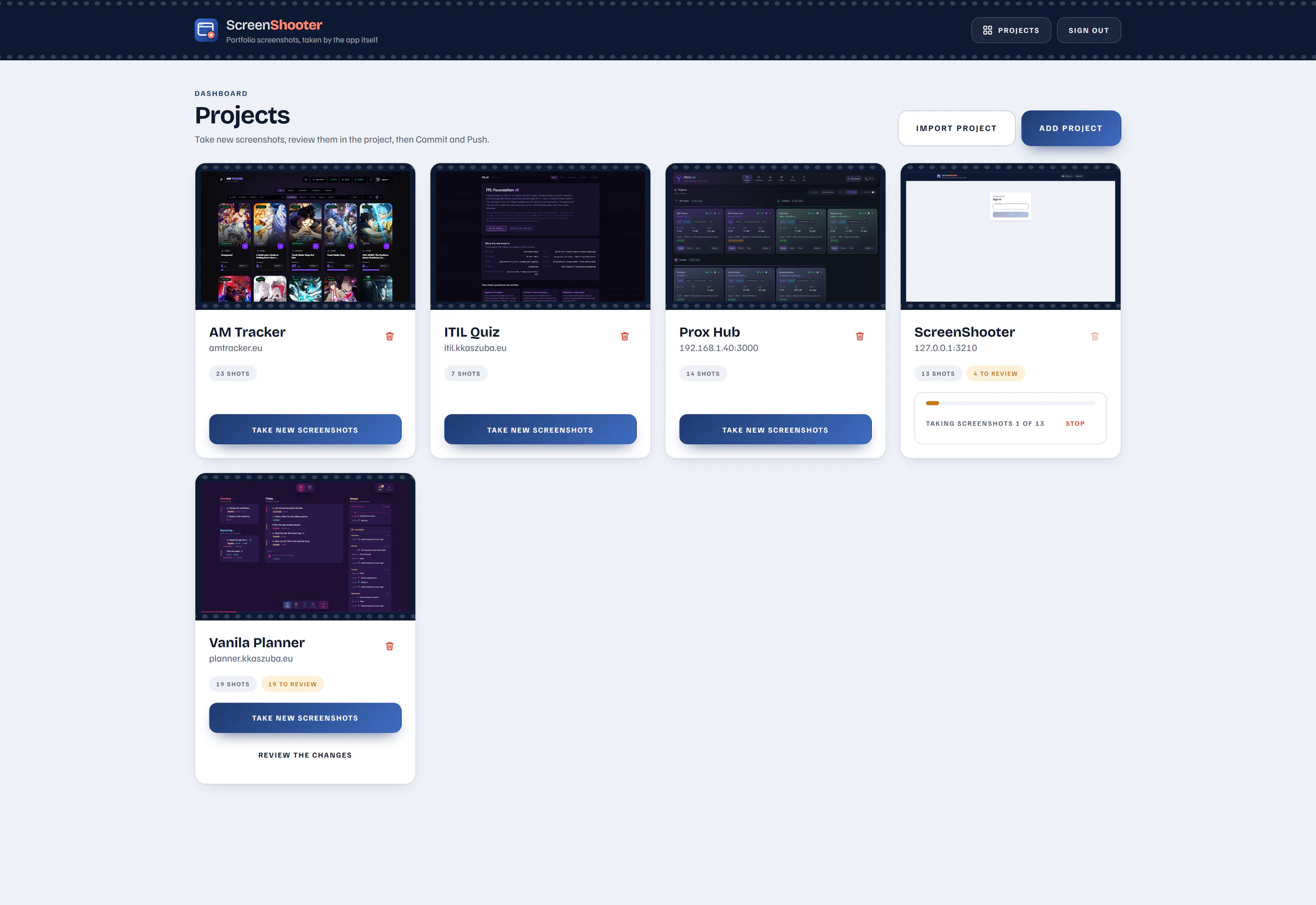Delete Vanila Planner with trash icon
Image resolution: width=1316 pixels, height=905 pixels.
[x=389, y=647]
